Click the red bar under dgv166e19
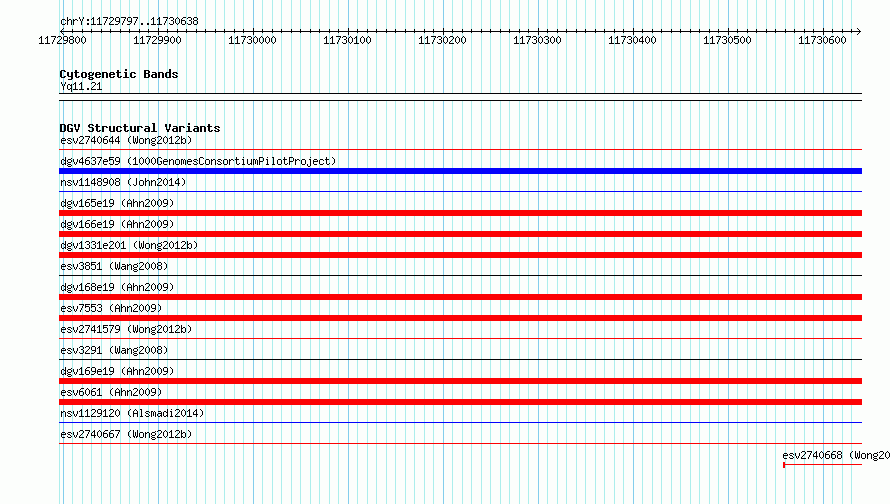The image size is (890, 504). 460,234
